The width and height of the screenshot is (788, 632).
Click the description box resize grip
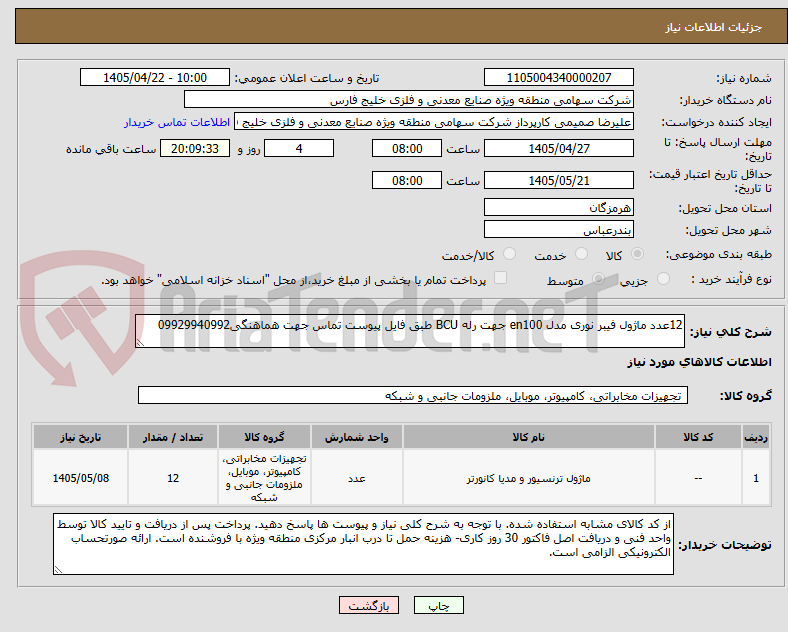(140, 343)
